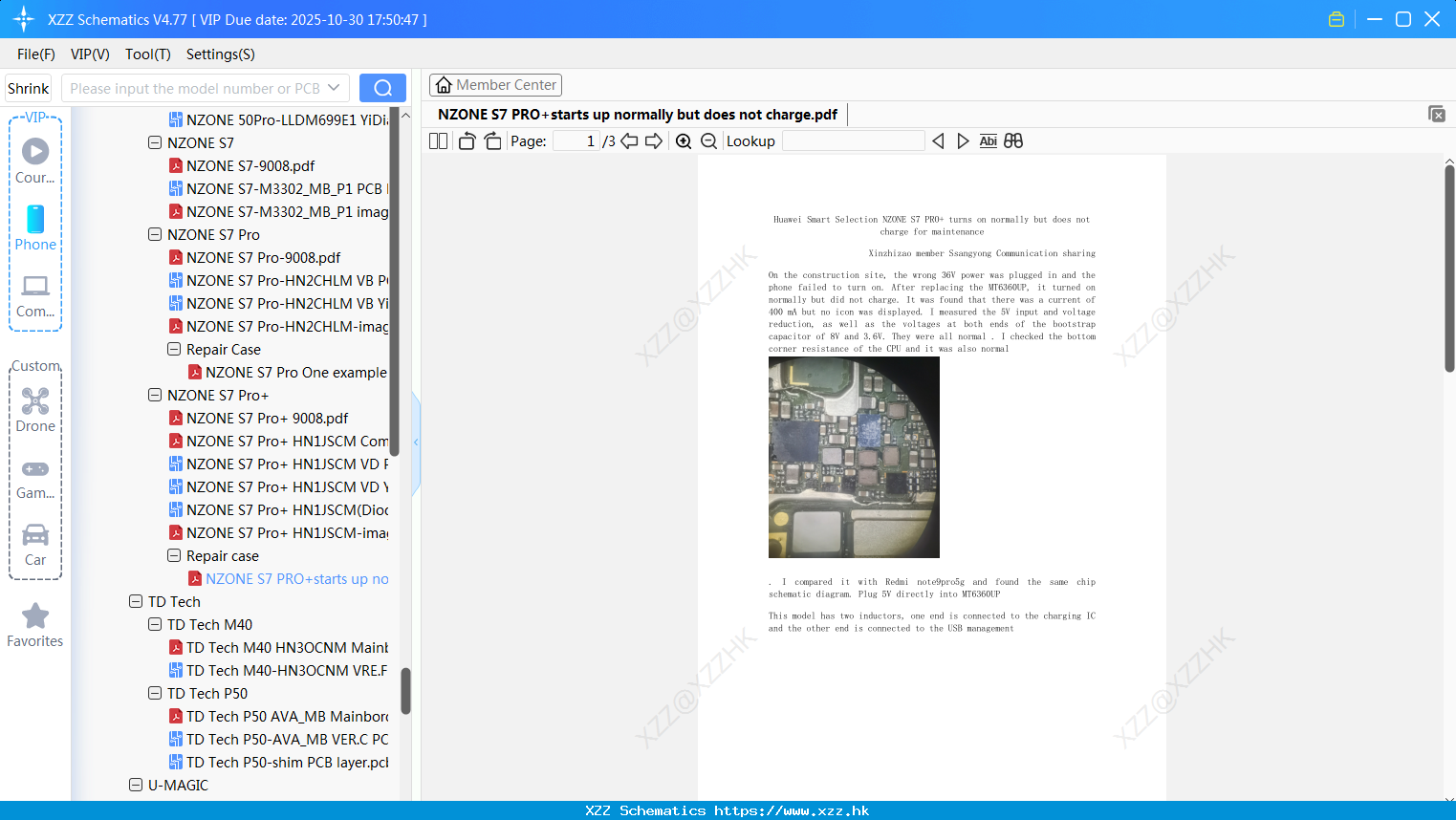Click the circuit board photo in PDF

pos(854,457)
